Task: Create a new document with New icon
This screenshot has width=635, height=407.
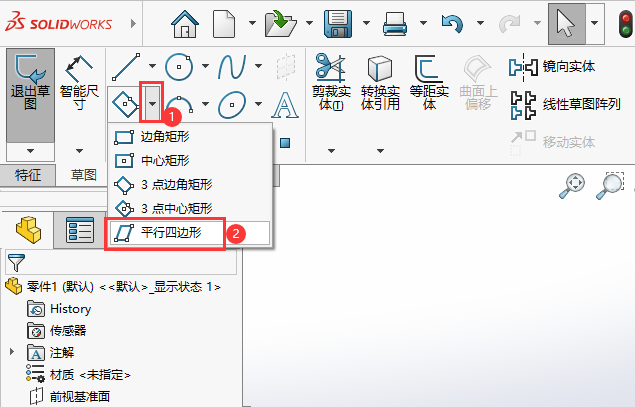Action: [x=224, y=24]
